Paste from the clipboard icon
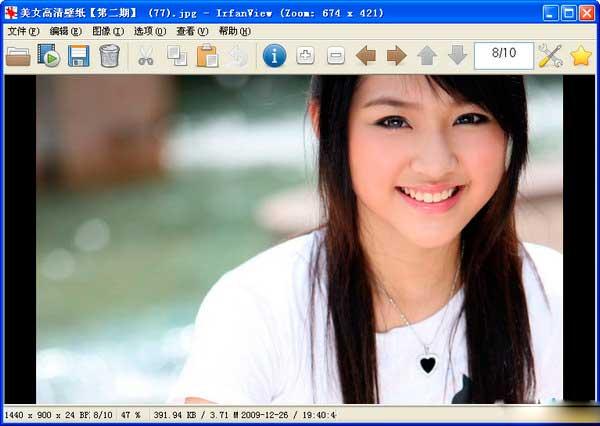This screenshot has height=426, width=600. (207, 56)
